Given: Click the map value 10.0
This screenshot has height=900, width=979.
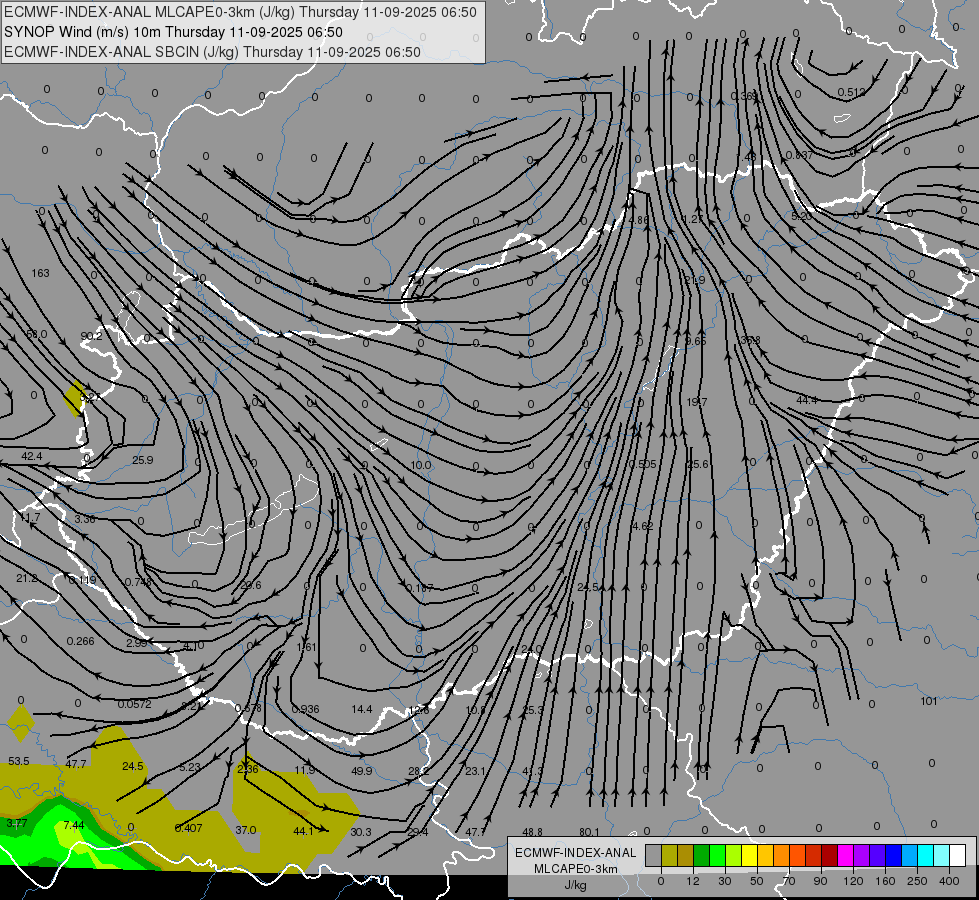Looking at the screenshot, I should coord(421,465).
